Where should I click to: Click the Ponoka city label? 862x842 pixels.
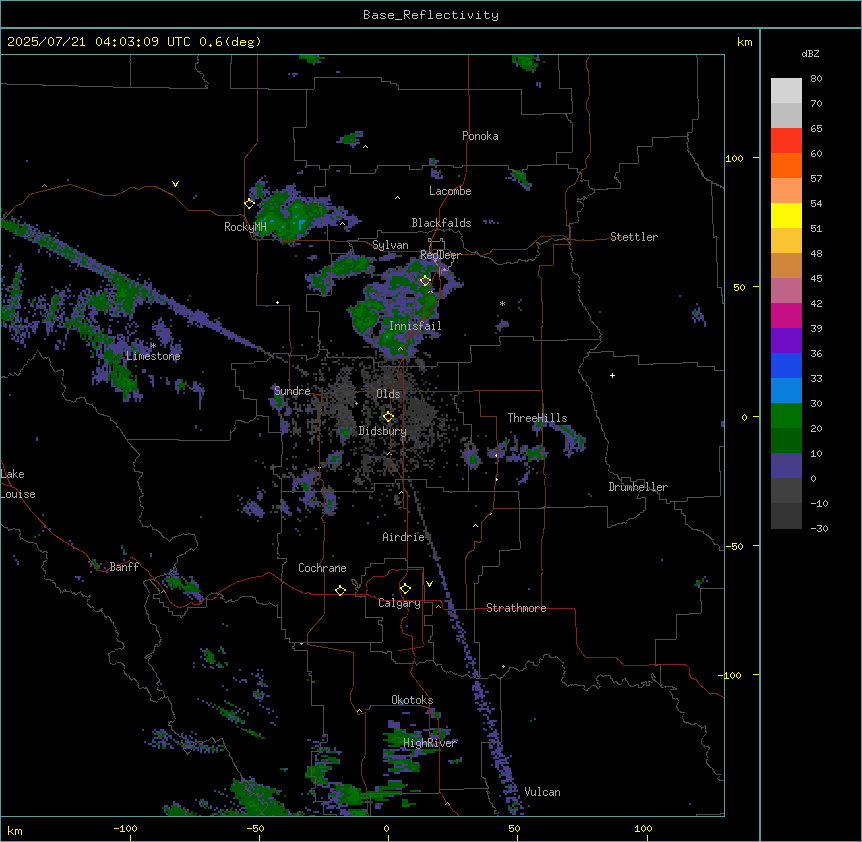coord(480,136)
